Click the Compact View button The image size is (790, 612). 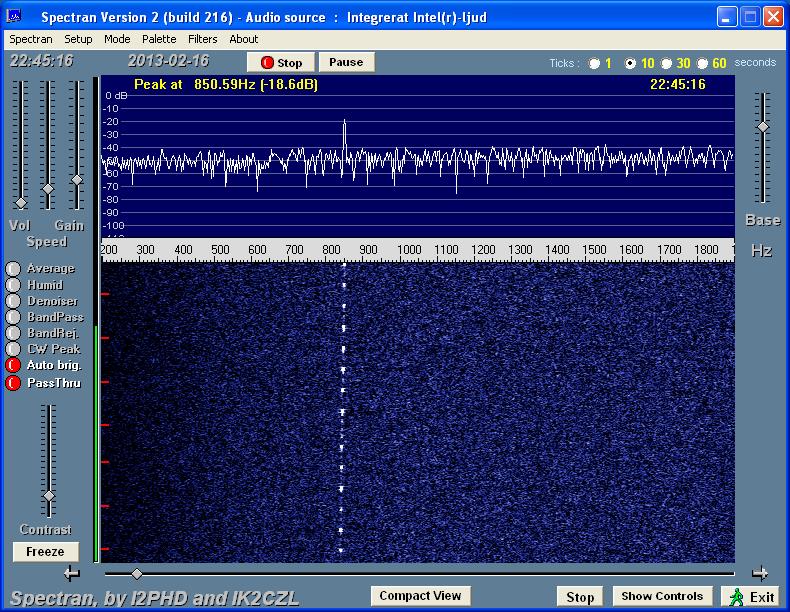[420, 596]
